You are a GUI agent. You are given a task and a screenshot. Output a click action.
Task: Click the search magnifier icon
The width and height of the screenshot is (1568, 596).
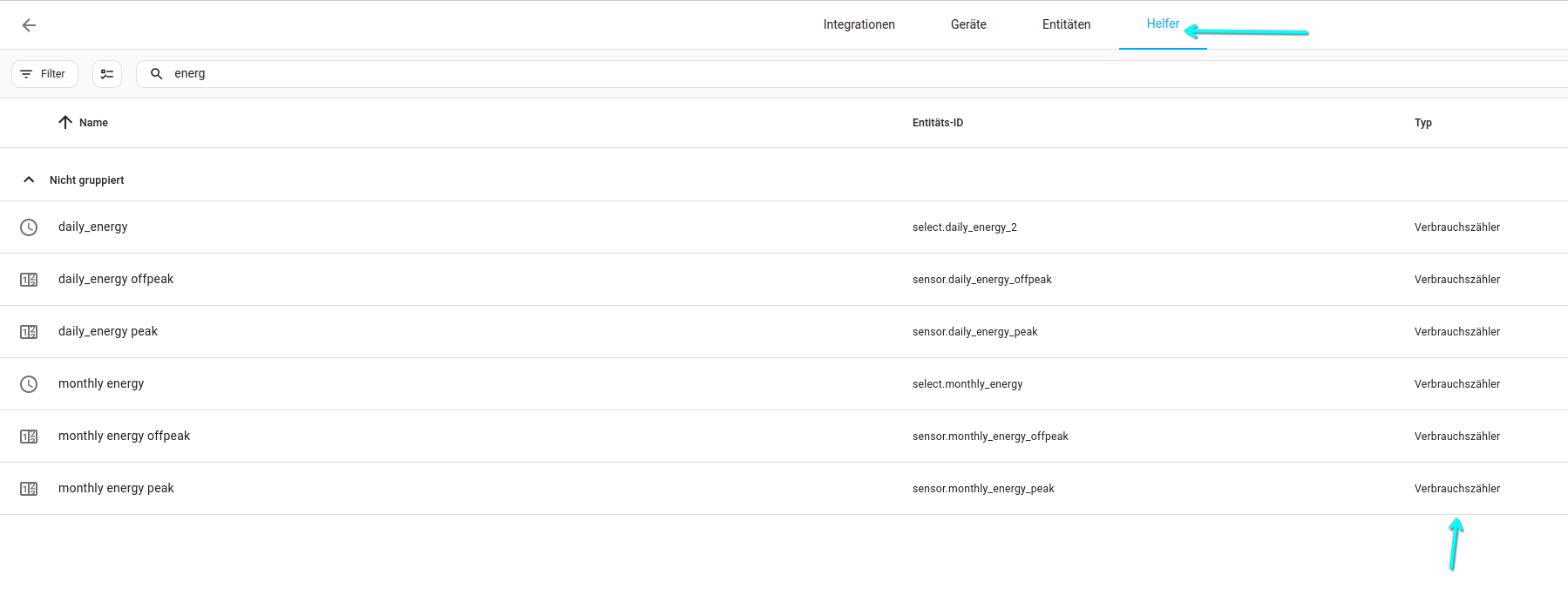coord(157,74)
